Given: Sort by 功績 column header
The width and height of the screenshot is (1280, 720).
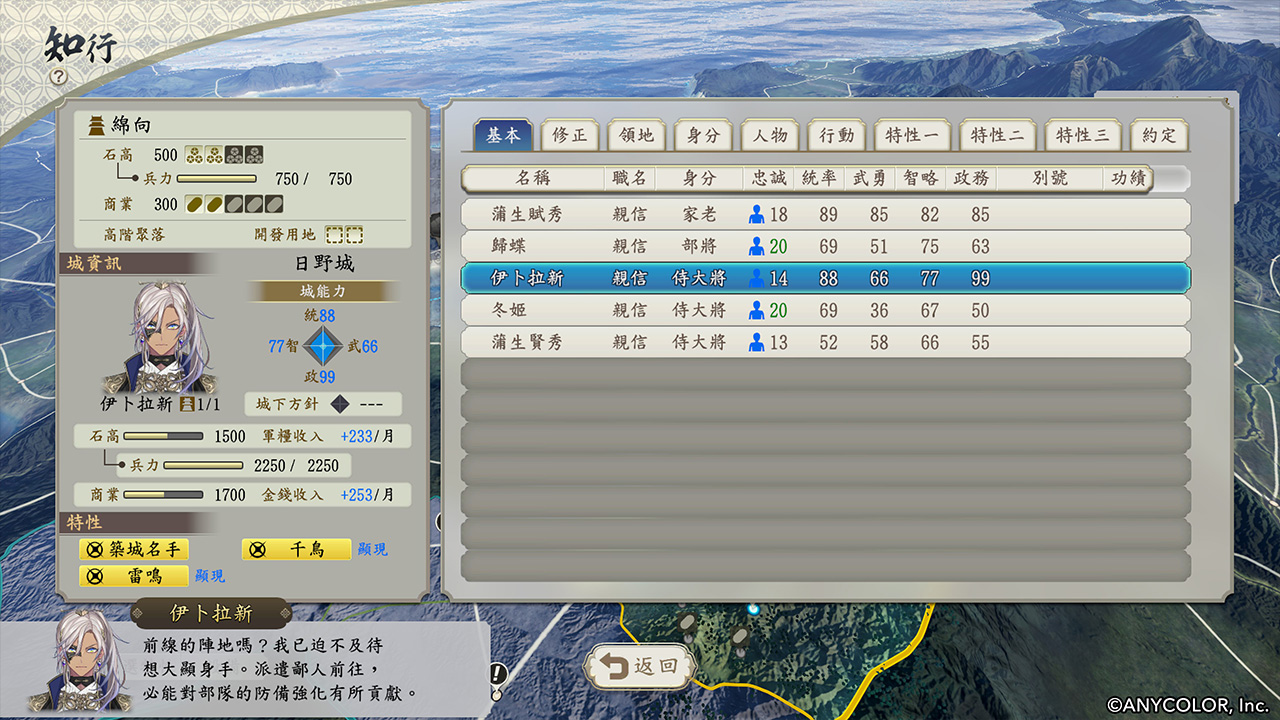Looking at the screenshot, I should 1128,178.
